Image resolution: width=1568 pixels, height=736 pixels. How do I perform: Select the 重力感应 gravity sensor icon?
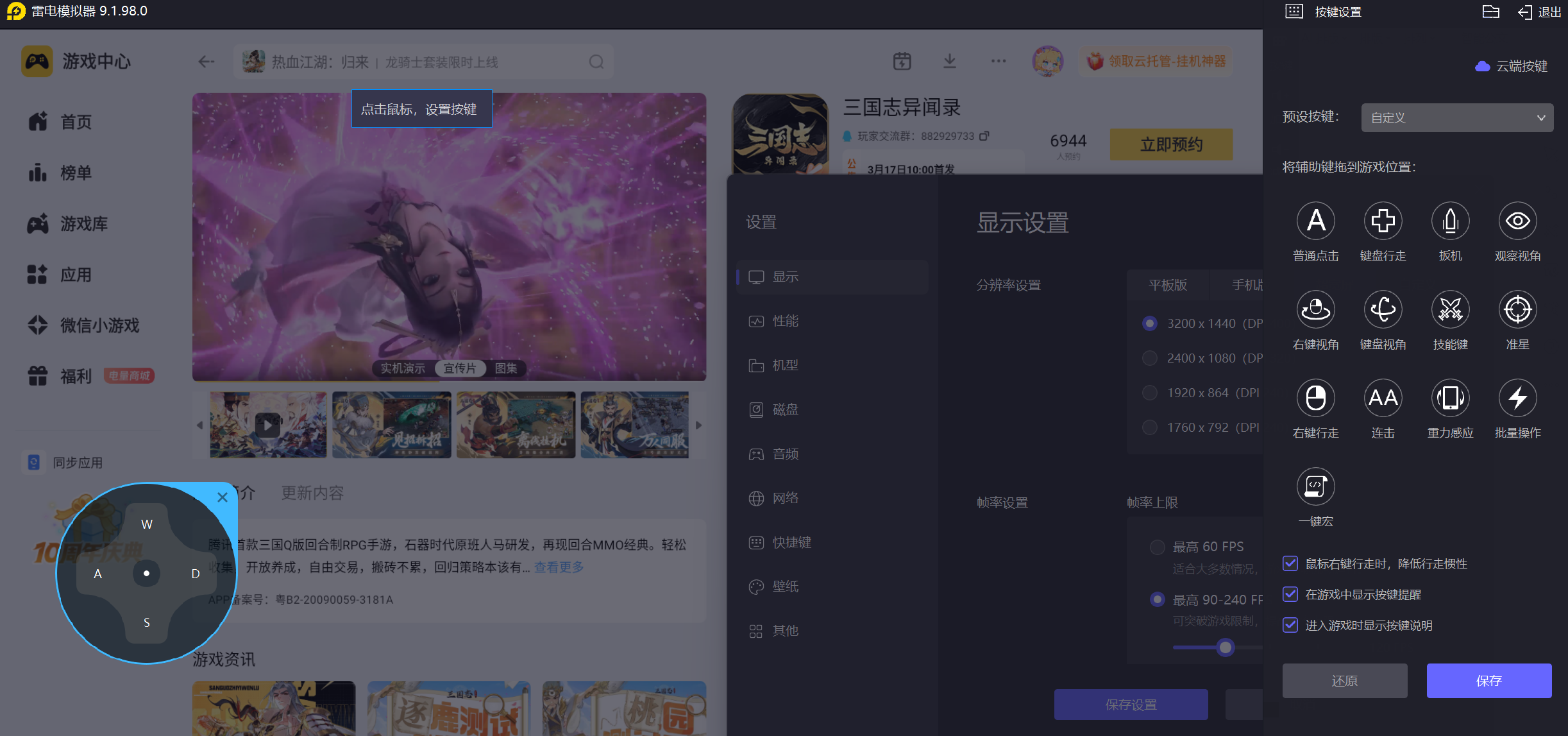point(1450,398)
